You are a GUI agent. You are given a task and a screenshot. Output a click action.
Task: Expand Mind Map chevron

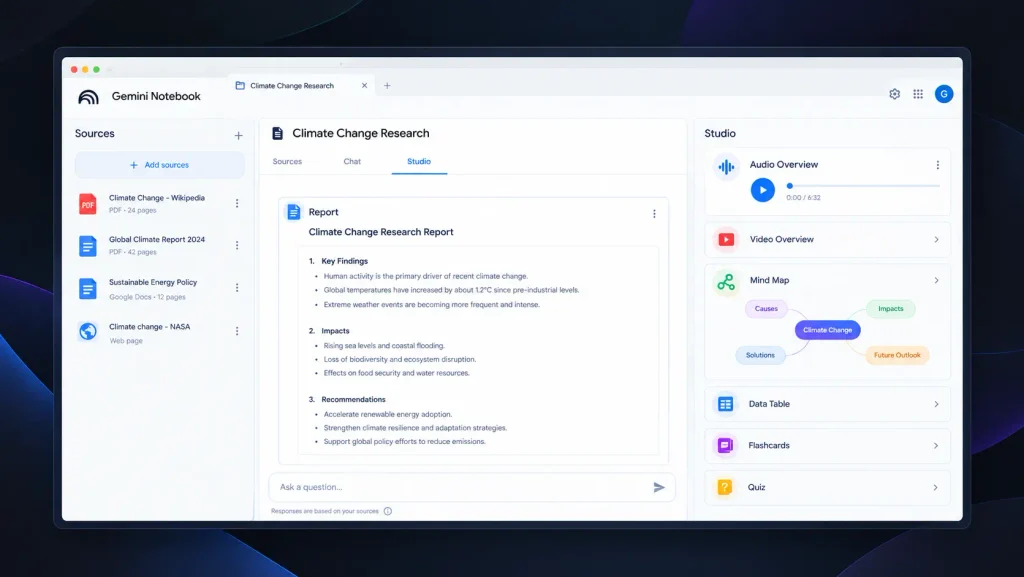click(936, 281)
